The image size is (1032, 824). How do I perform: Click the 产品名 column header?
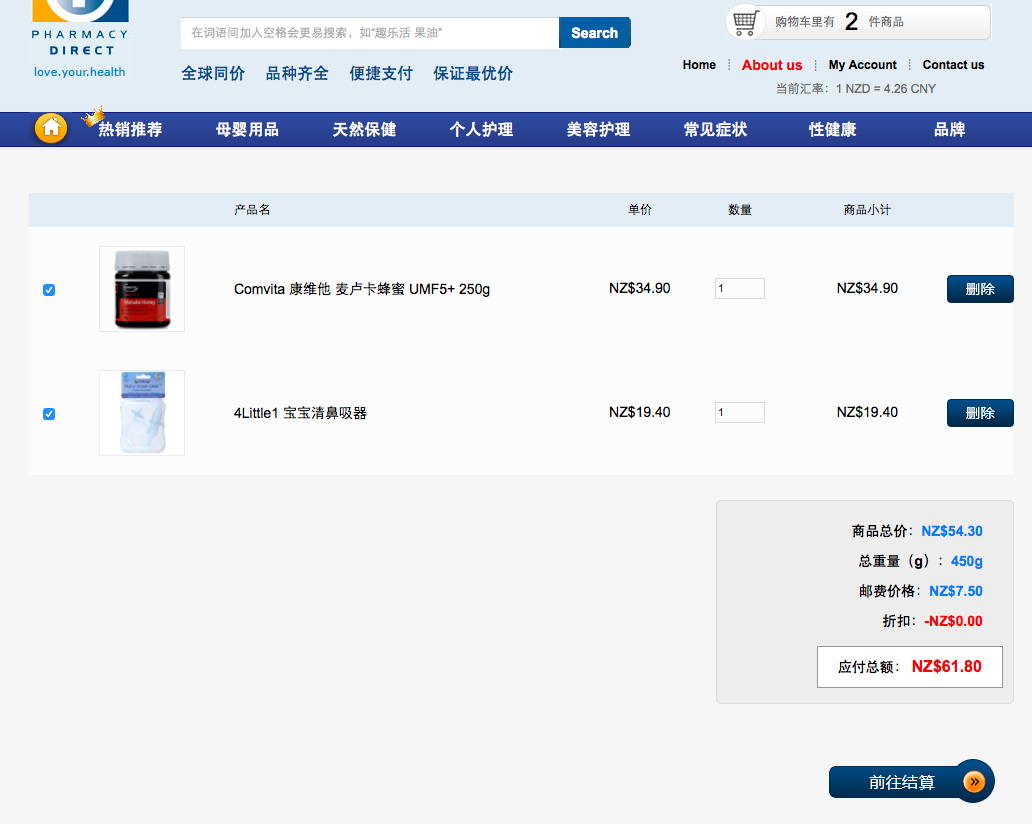pyautogui.click(x=252, y=210)
